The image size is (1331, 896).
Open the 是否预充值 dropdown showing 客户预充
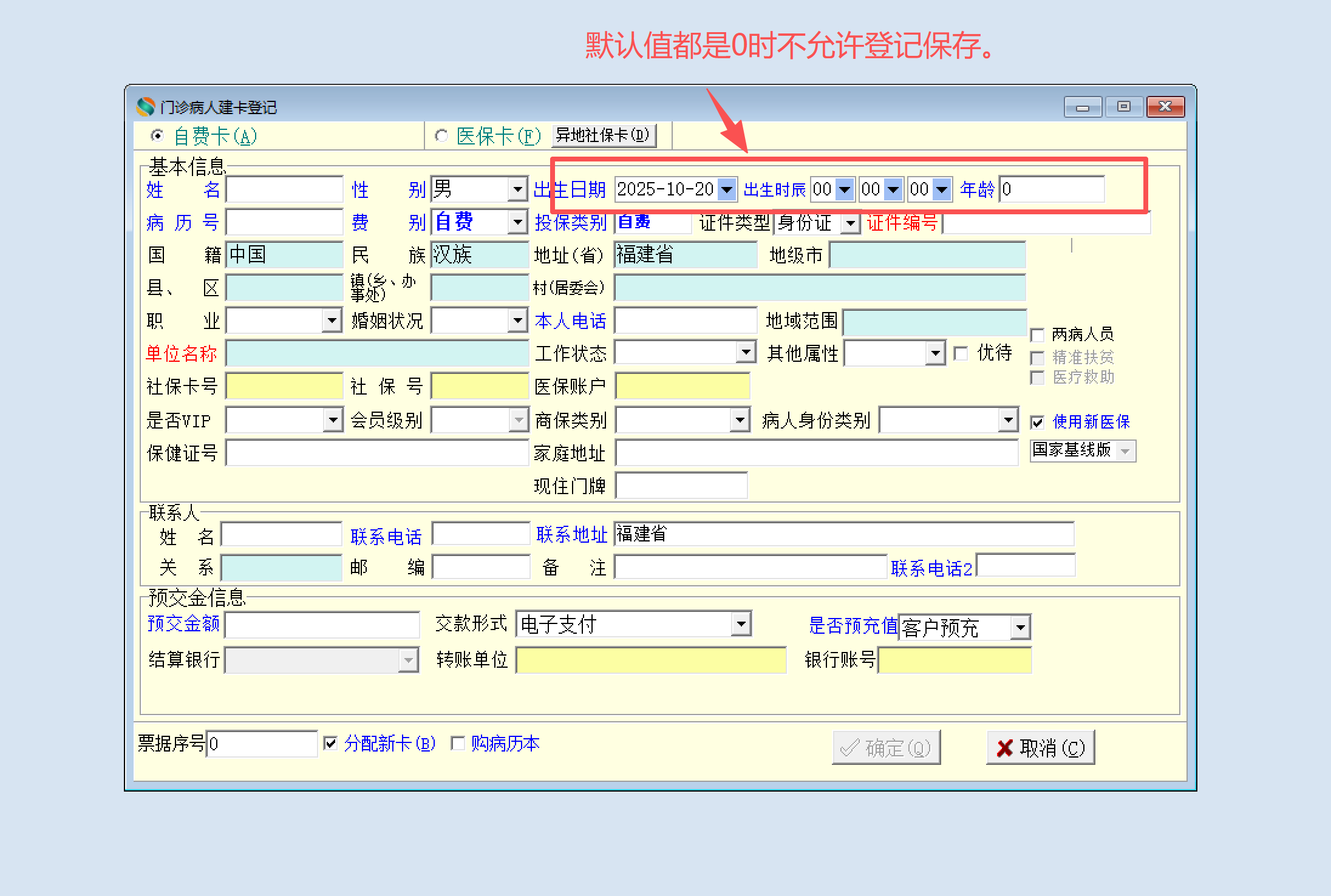pyautogui.click(x=1021, y=628)
